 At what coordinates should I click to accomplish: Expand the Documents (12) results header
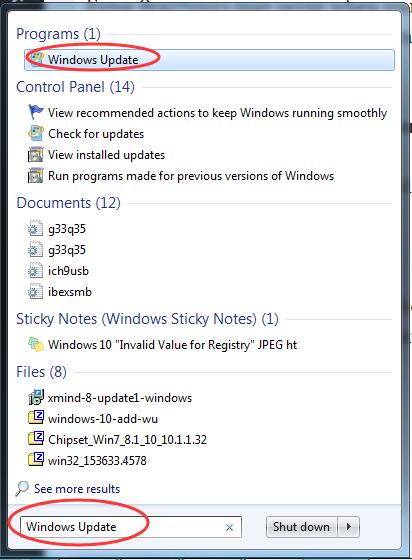(x=69, y=203)
